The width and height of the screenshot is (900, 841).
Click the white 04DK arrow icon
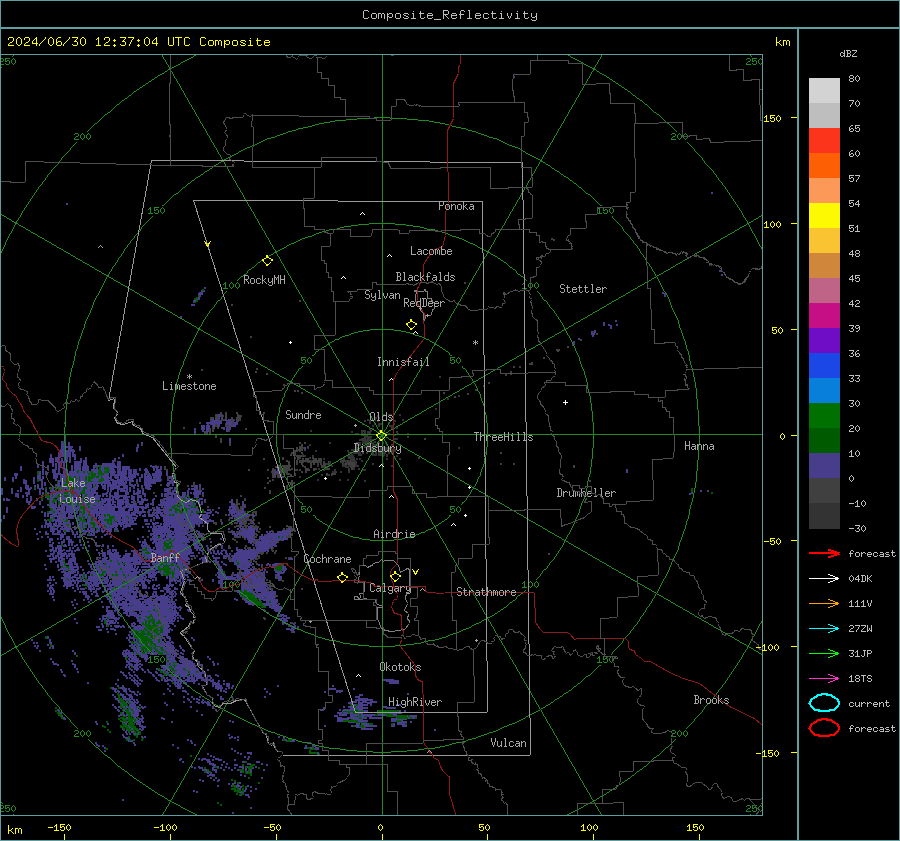point(824,579)
